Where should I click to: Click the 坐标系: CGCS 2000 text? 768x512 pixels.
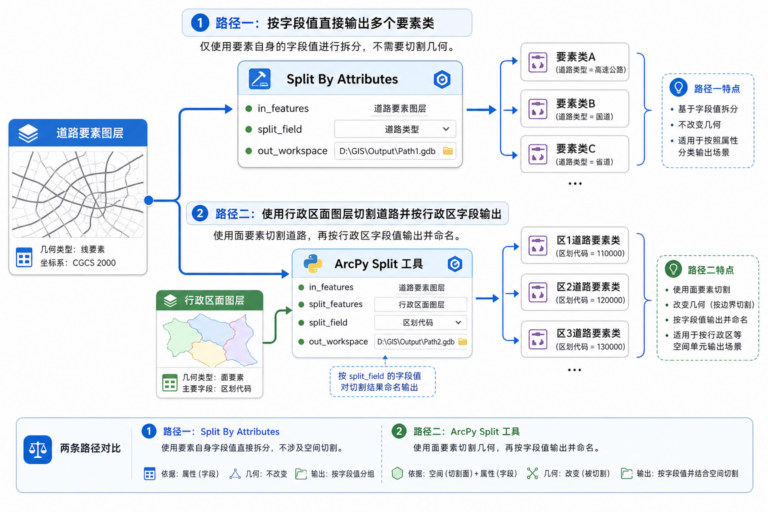click(x=78, y=263)
